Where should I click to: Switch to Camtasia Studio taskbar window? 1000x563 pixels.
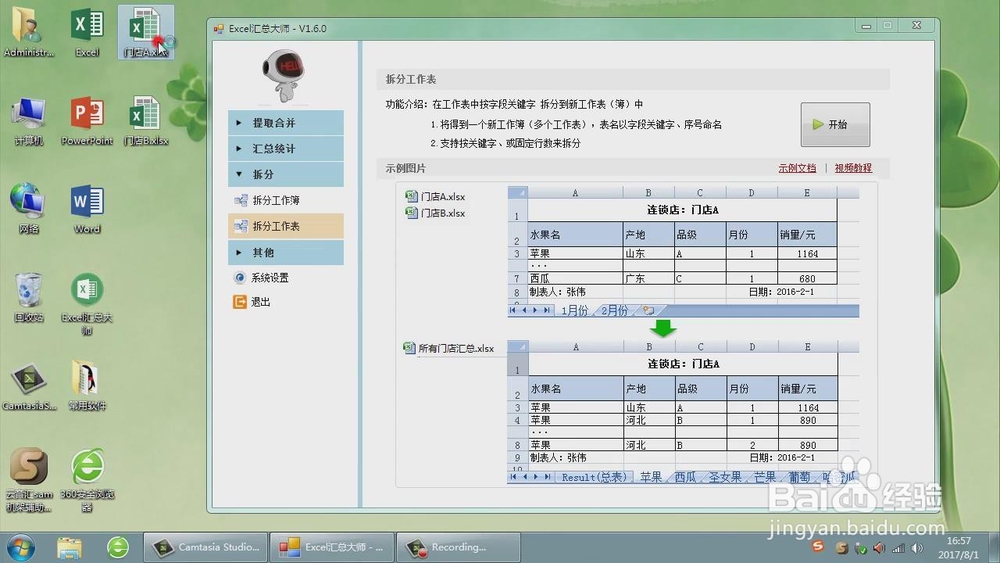coord(205,547)
